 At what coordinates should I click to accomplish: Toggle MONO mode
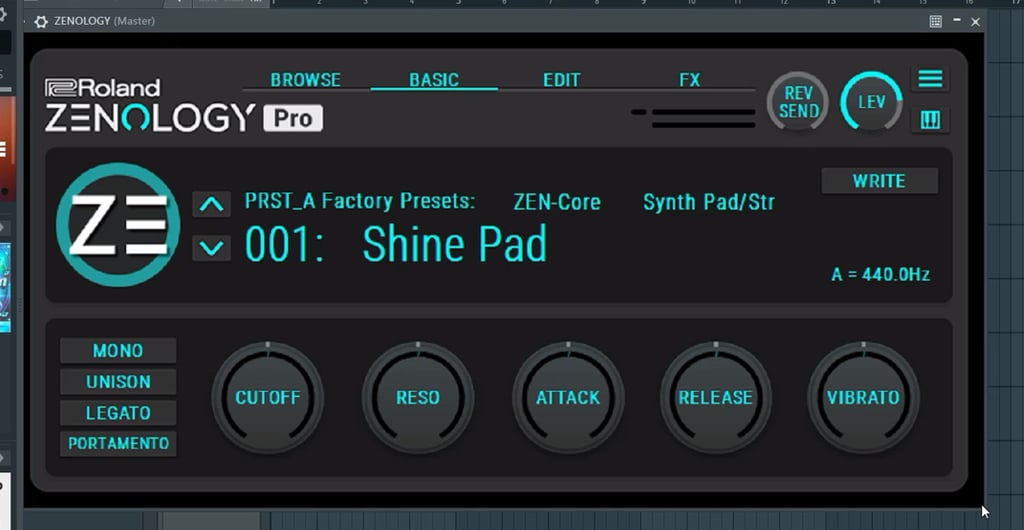[118, 351]
